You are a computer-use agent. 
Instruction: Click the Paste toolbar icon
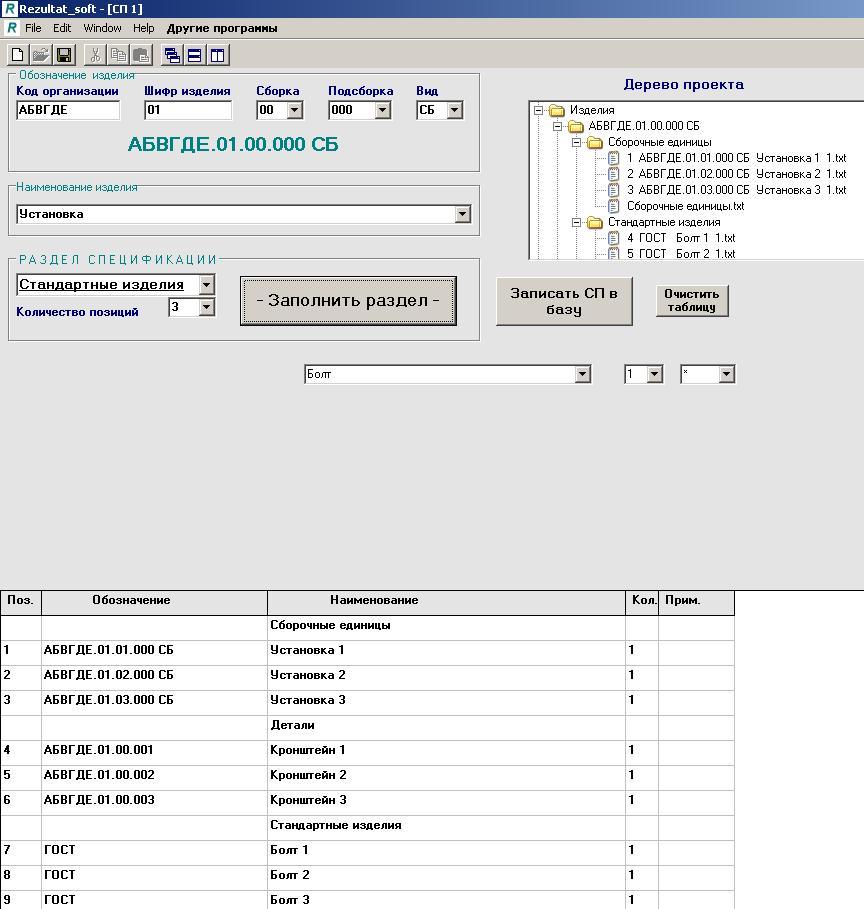(x=141, y=55)
